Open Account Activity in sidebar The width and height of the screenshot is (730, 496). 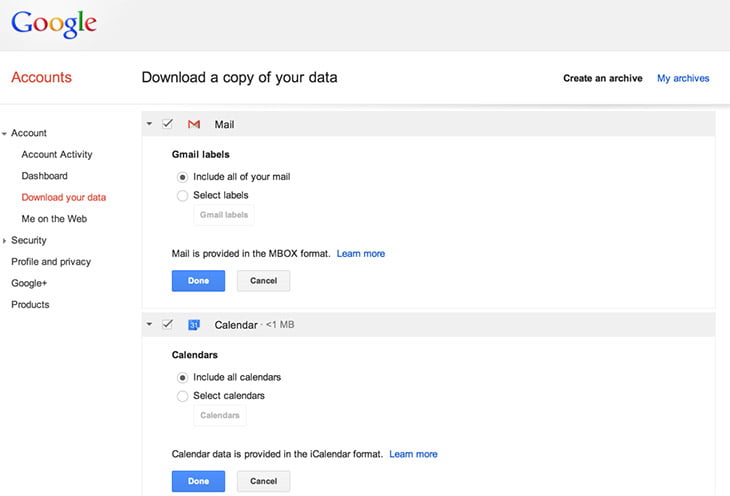[57, 154]
